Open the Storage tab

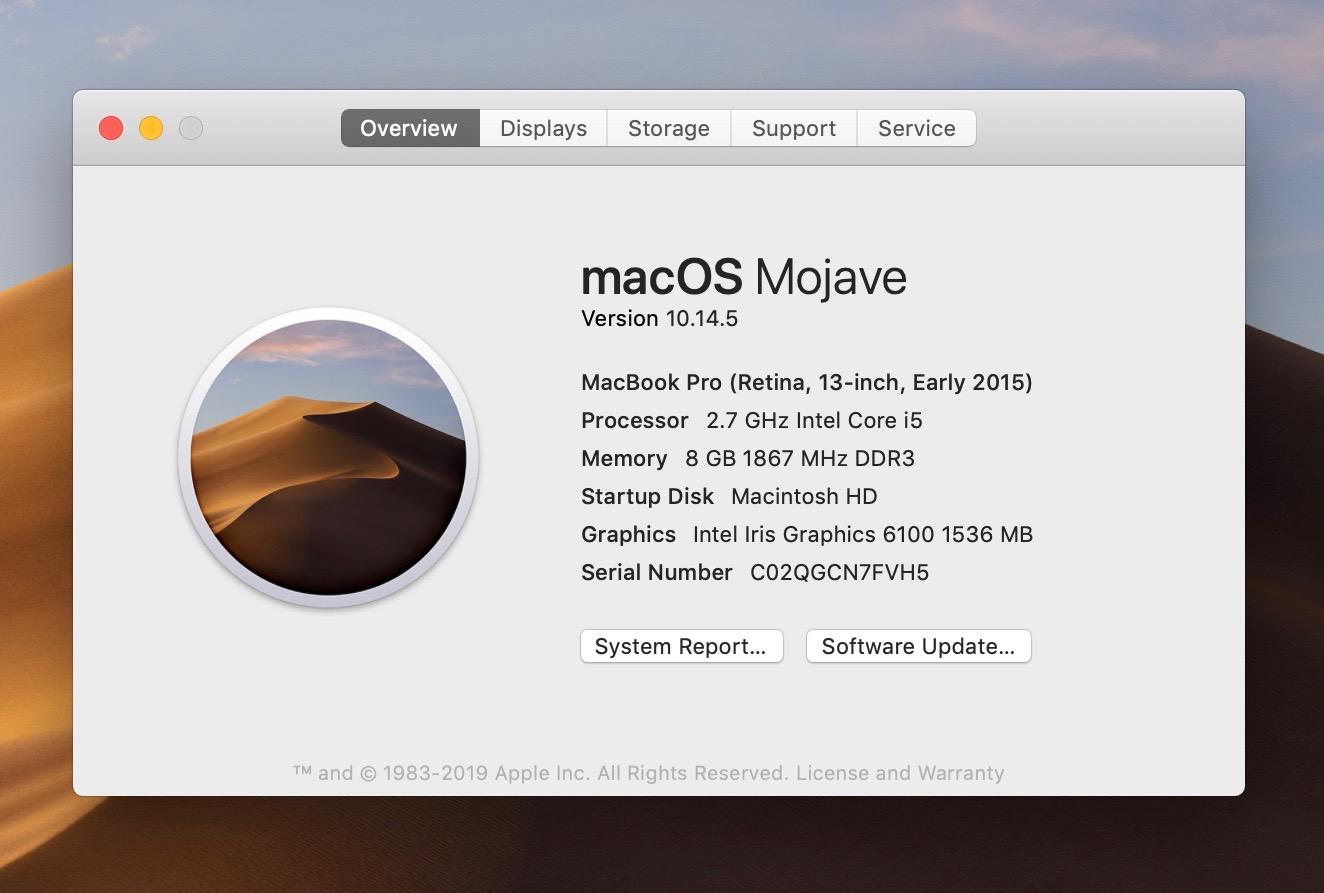point(669,128)
